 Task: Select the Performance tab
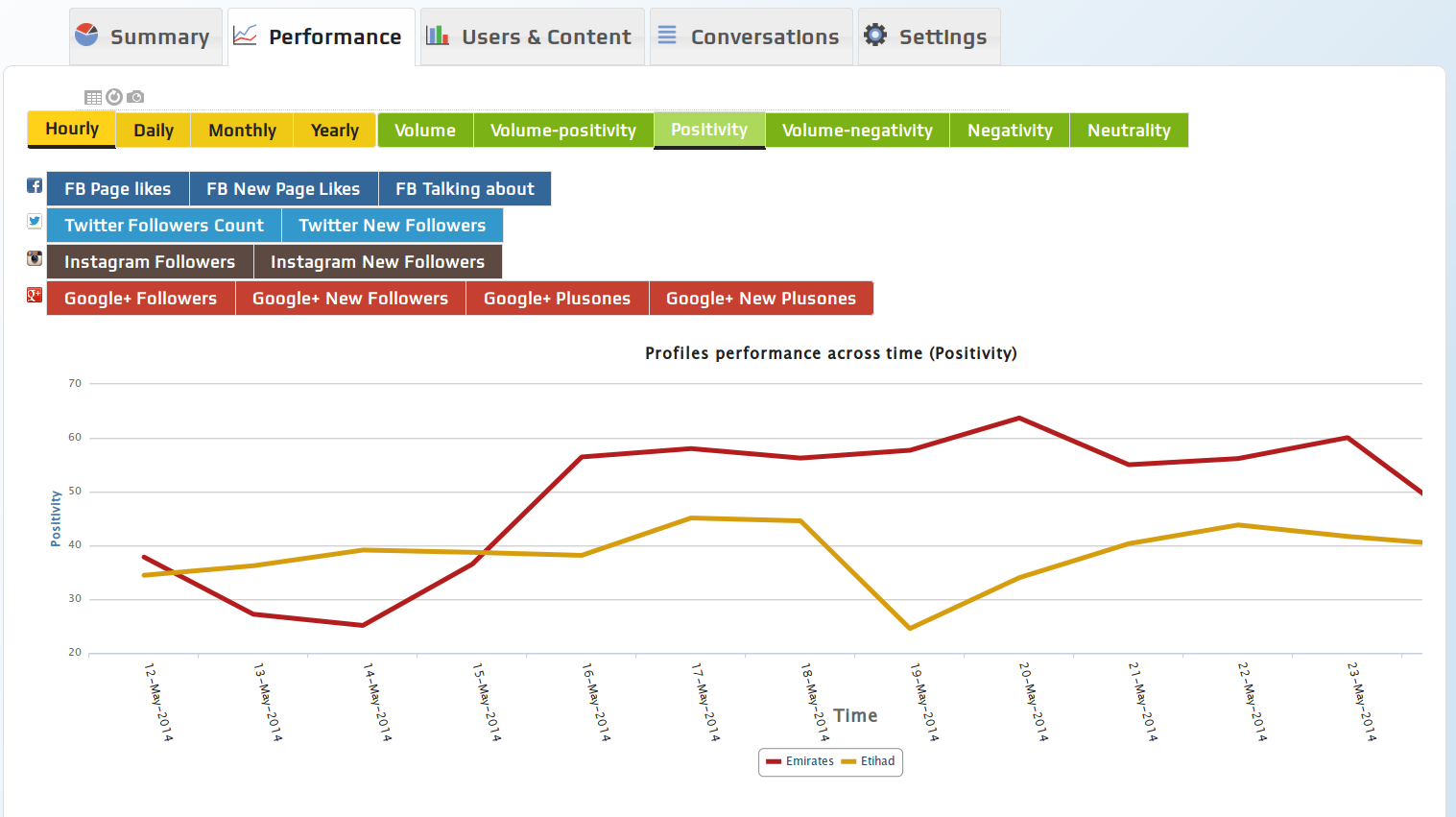pos(322,37)
